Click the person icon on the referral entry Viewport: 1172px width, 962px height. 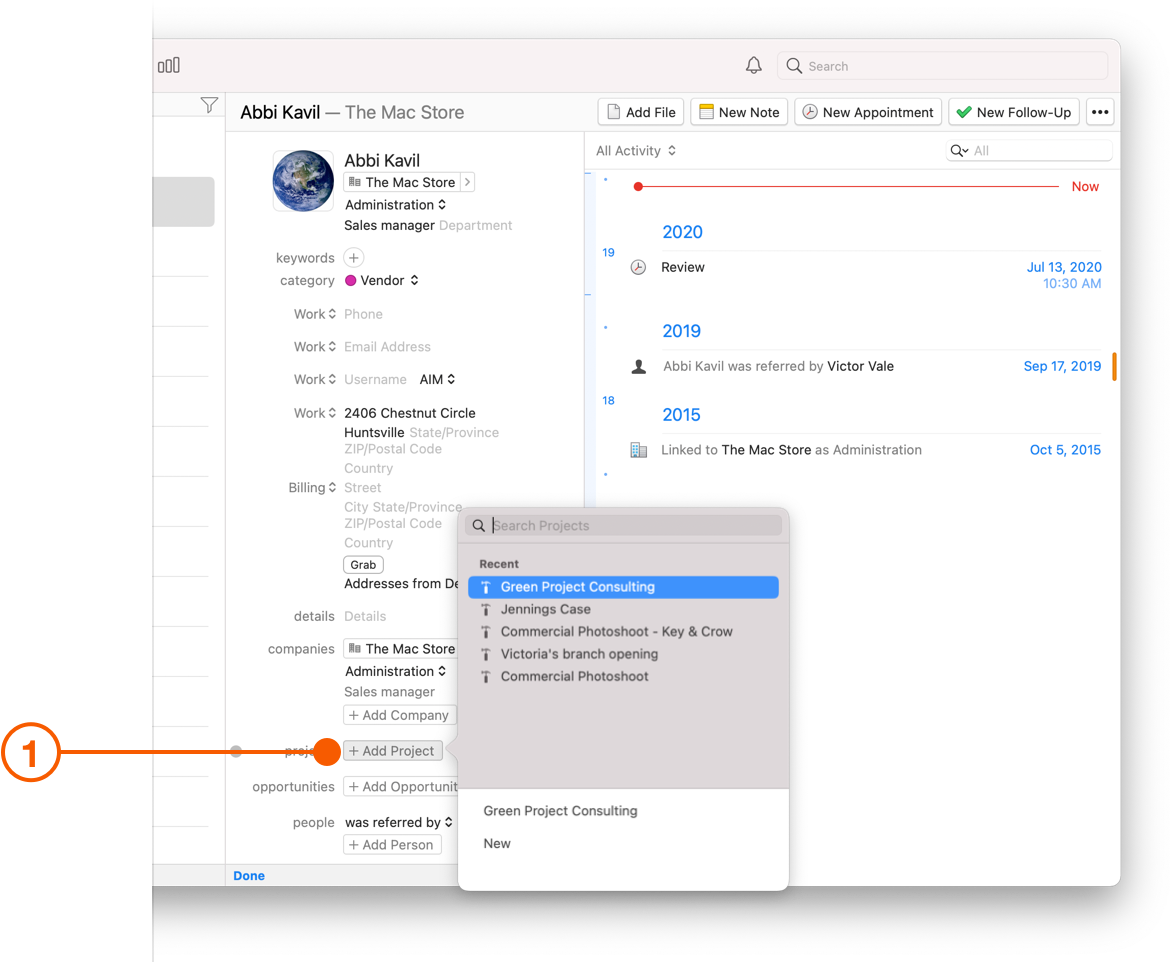pos(638,366)
